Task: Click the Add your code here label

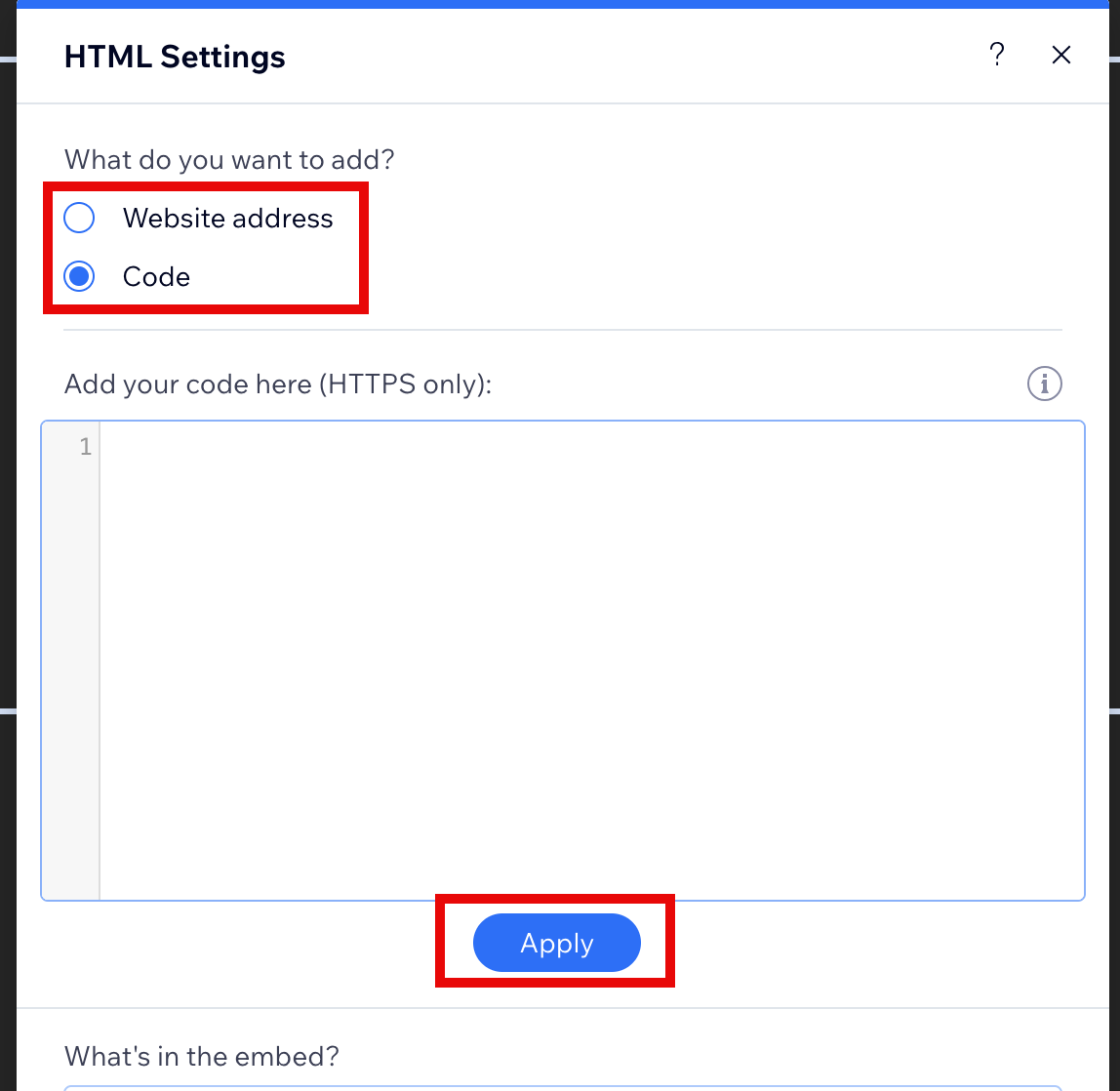Action: (278, 384)
